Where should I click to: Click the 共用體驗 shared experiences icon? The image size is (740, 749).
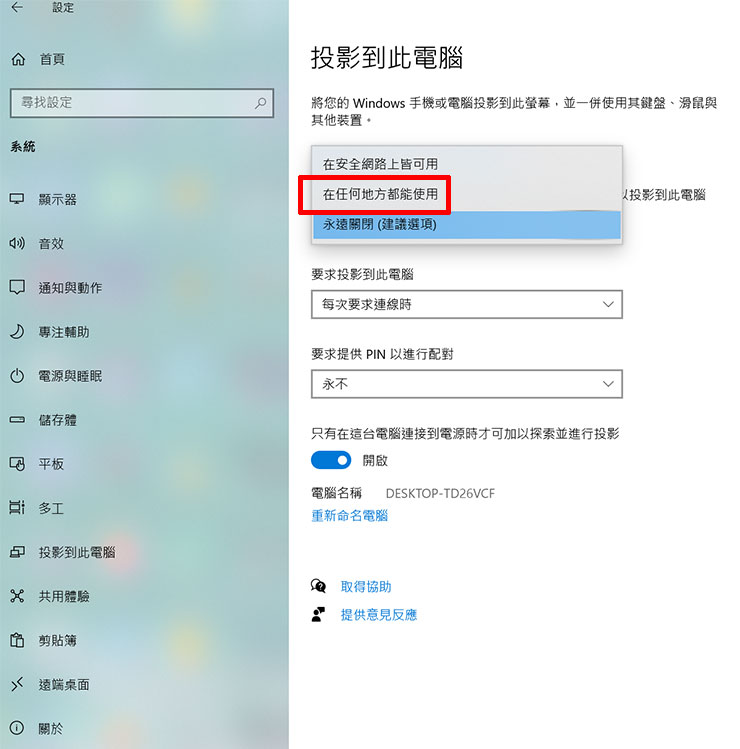click(17, 596)
